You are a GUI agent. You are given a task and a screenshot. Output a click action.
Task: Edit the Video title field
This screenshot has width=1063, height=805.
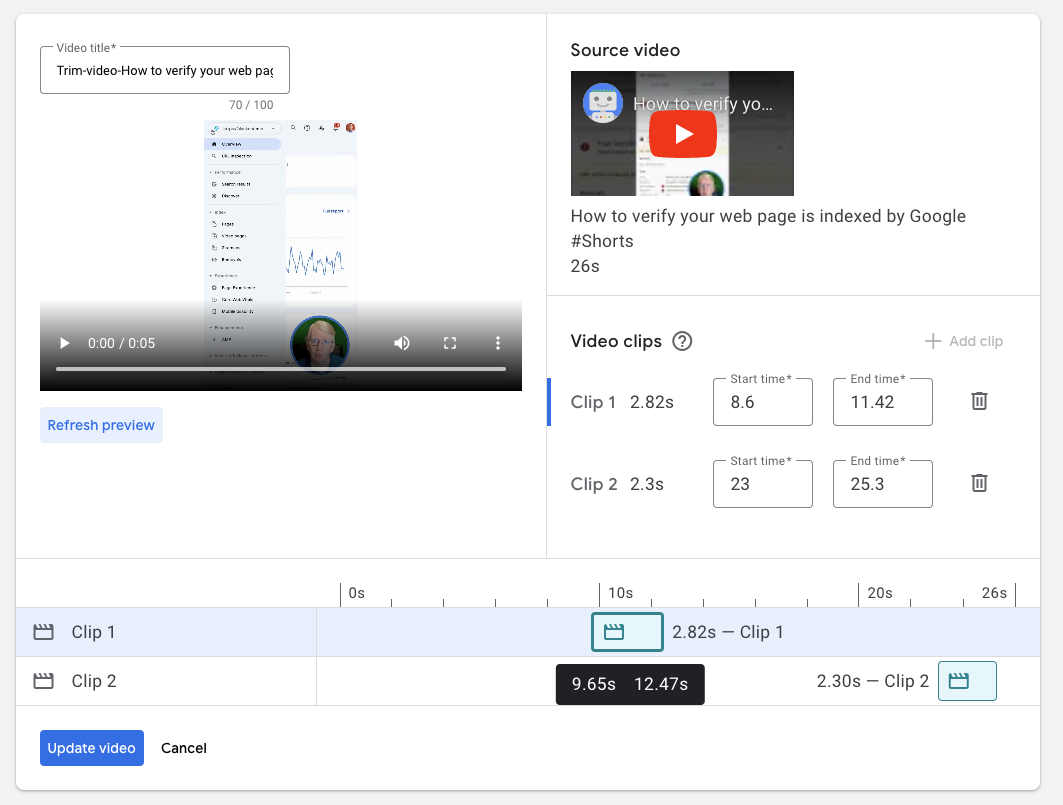pos(165,71)
